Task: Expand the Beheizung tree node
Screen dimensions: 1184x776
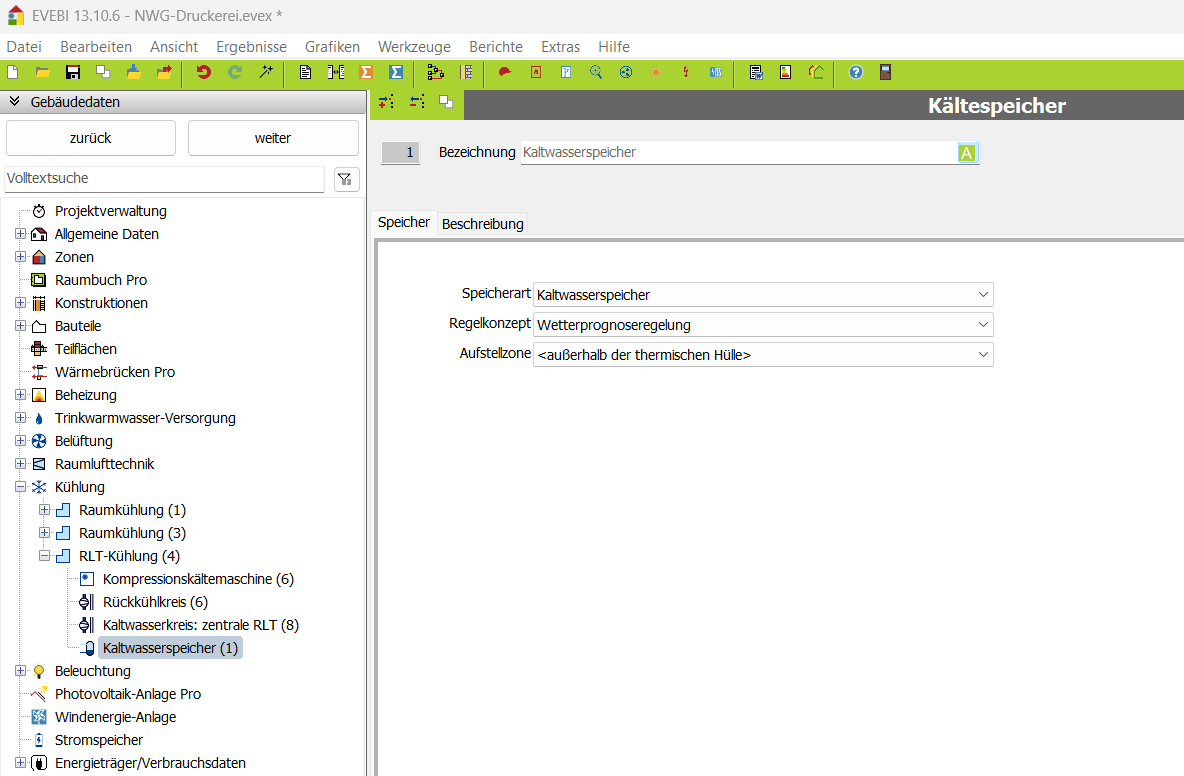Action: tap(20, 395)
